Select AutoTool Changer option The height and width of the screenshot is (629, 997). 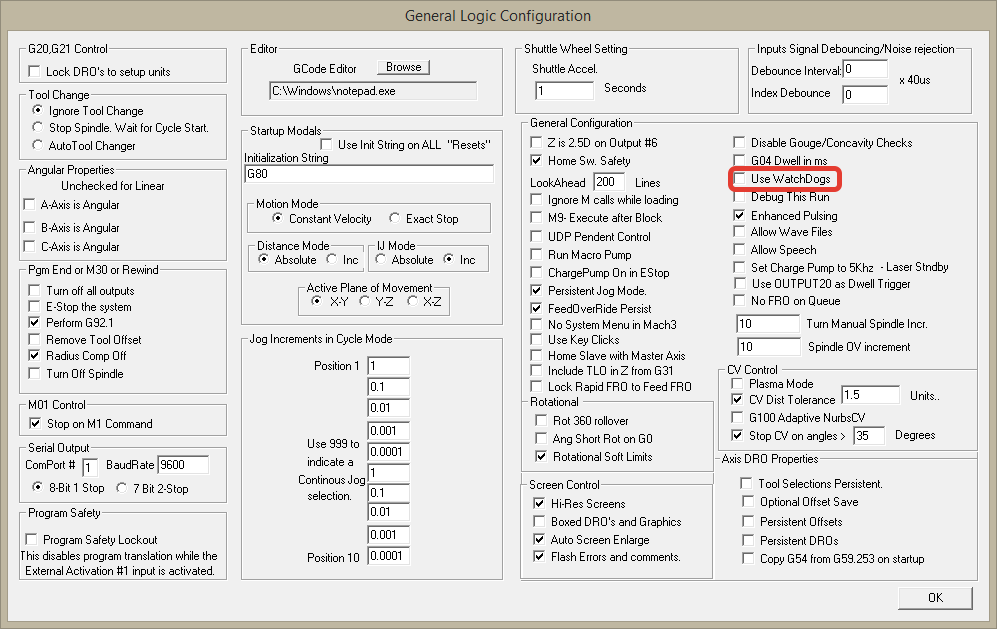tap(38, 145)
